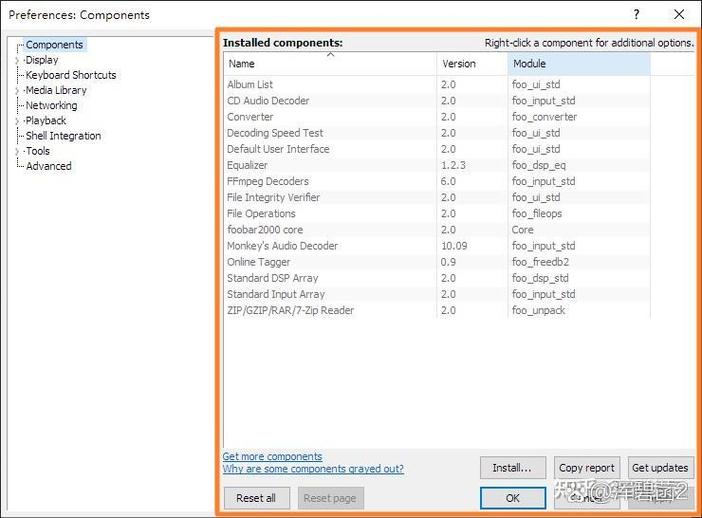Select the Equalizer component row
This screenshot has width=702, height=518.
coord(437,165)
